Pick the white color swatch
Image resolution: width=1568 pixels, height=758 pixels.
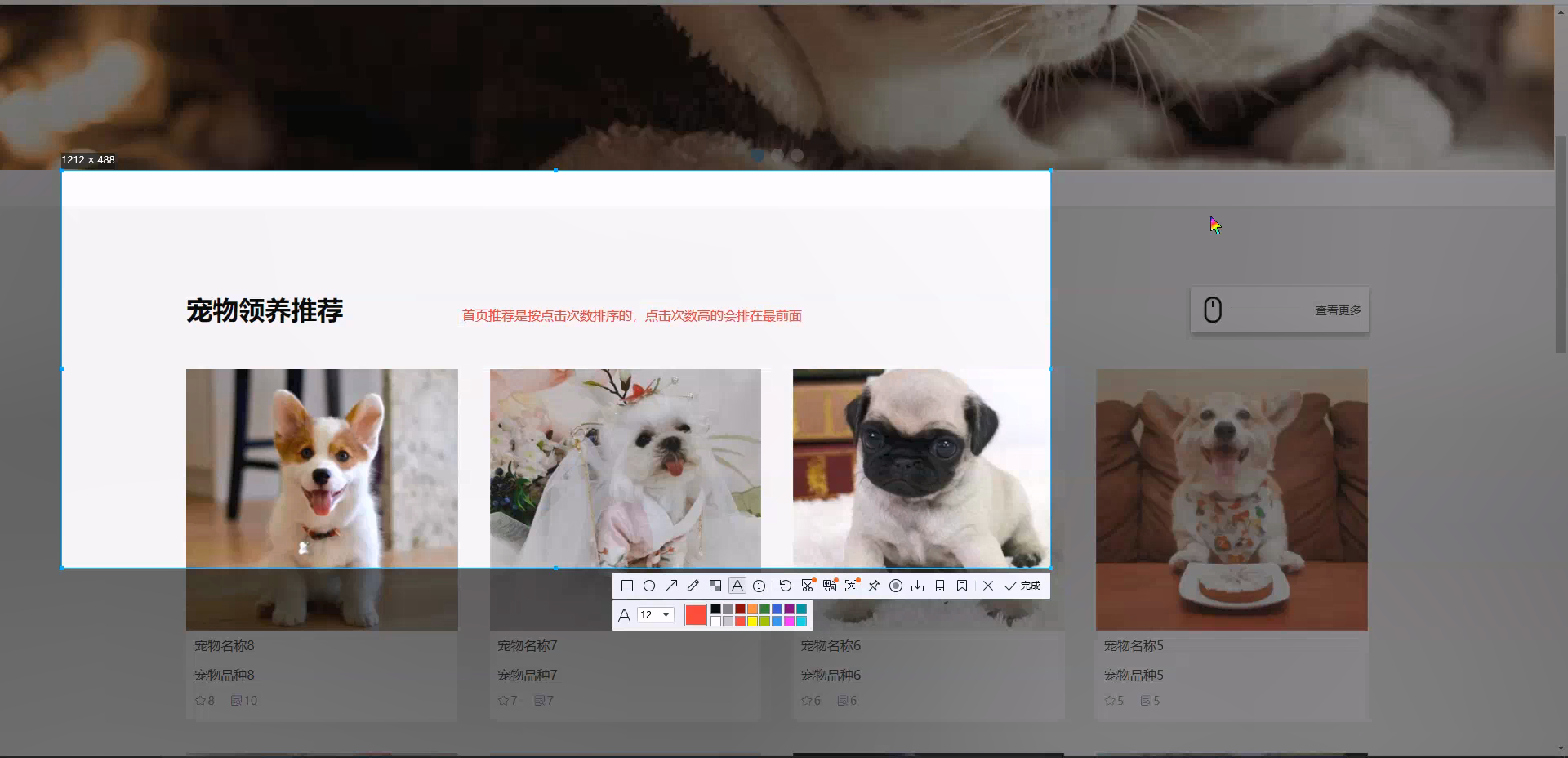click(715, 621)
